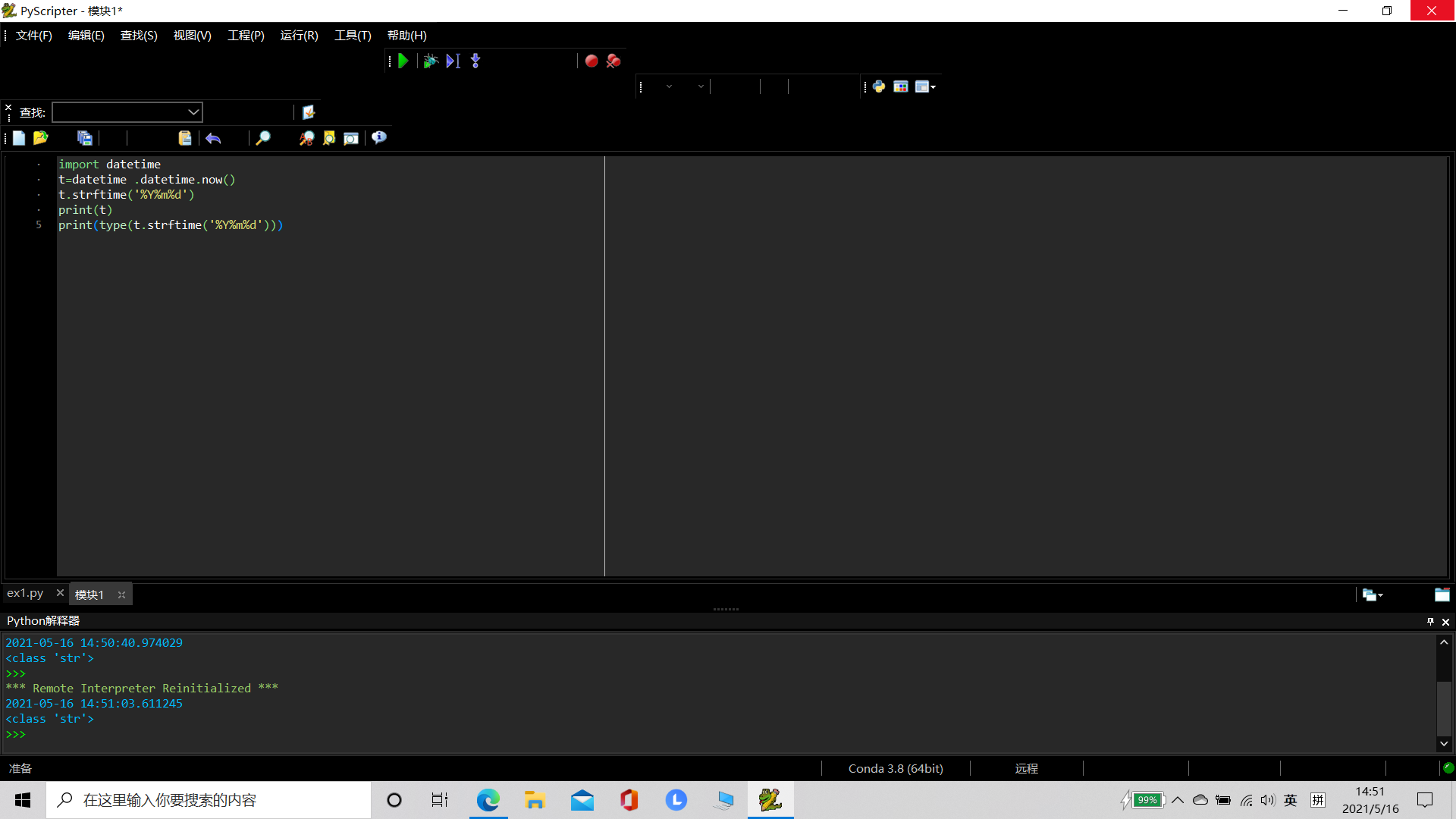Click the Open file folder icon
This screenshot has height=819, width=1456.
[41, 138]
